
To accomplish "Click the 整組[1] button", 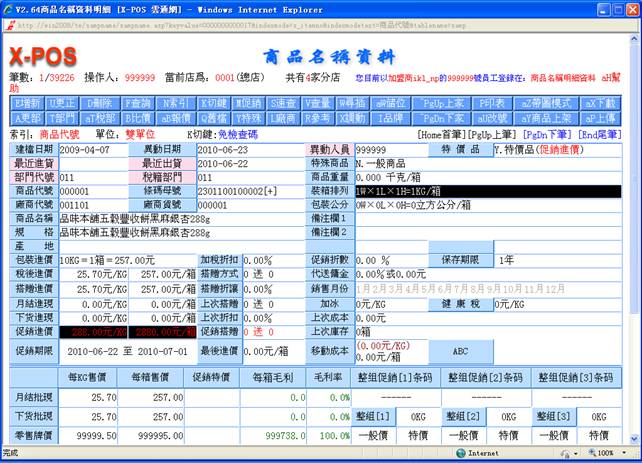I will 370,415.
